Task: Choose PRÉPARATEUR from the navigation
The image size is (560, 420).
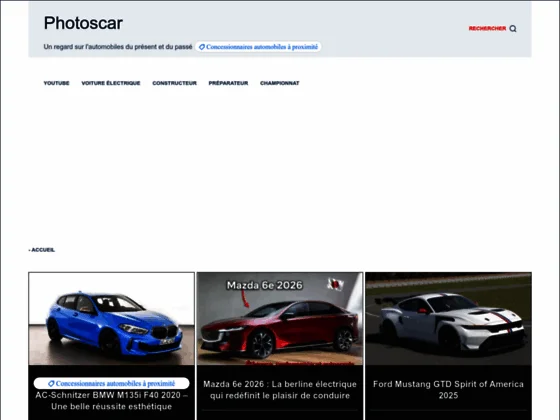Action: 228,83
